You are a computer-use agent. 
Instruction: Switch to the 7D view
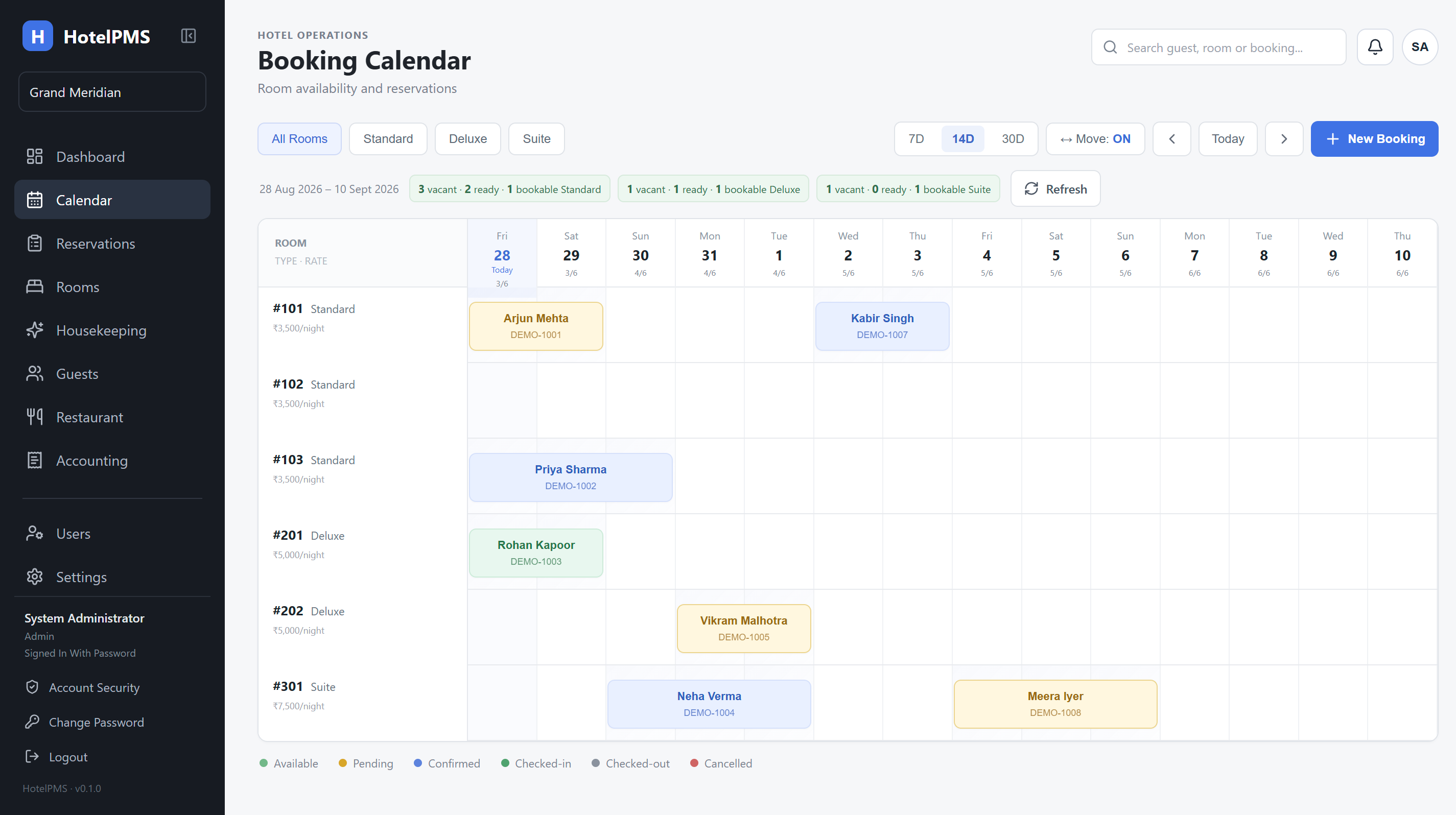[916, 139]
